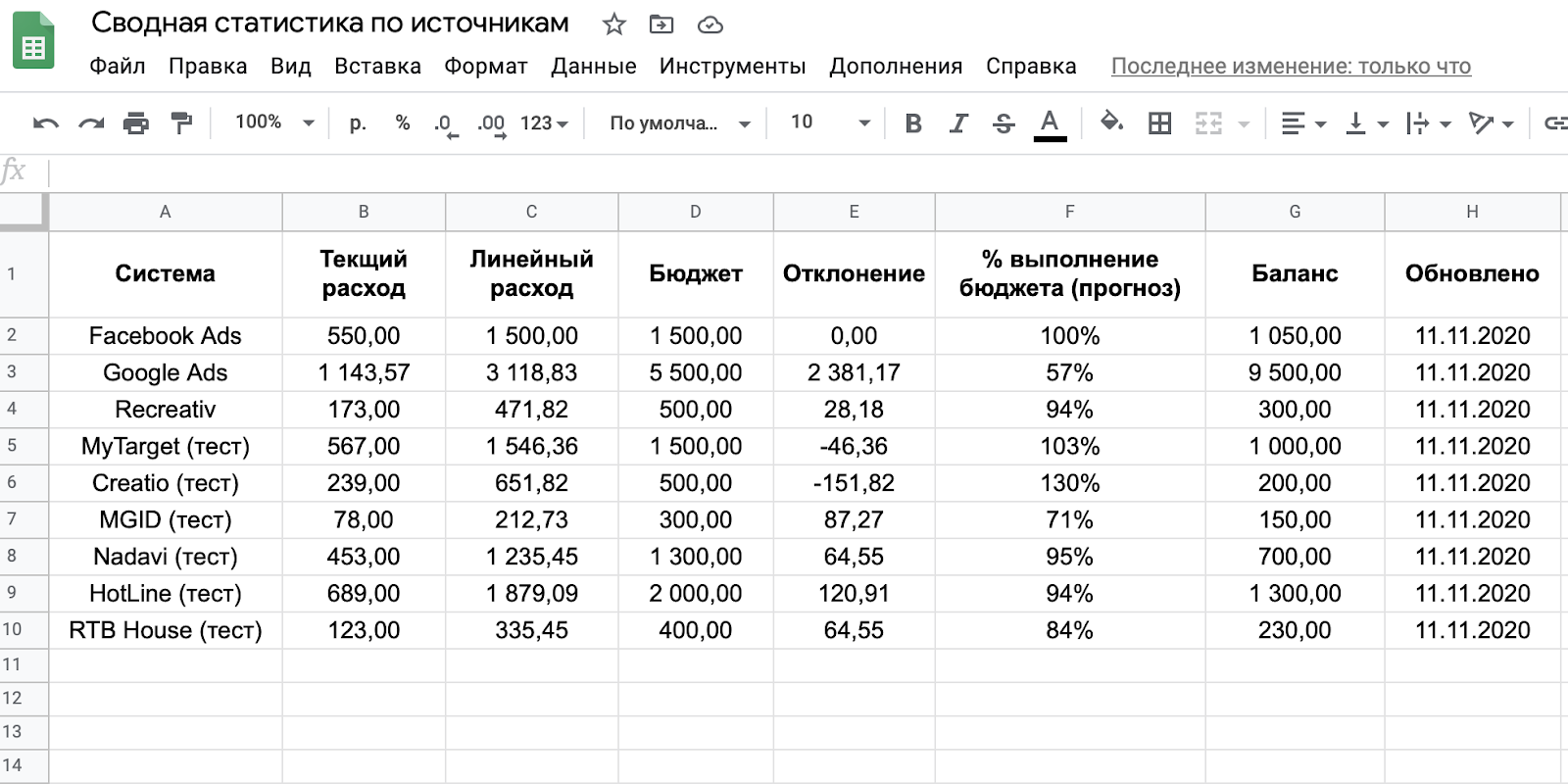Open the Данные menu

pyautogui.click(x=593, y=67)
